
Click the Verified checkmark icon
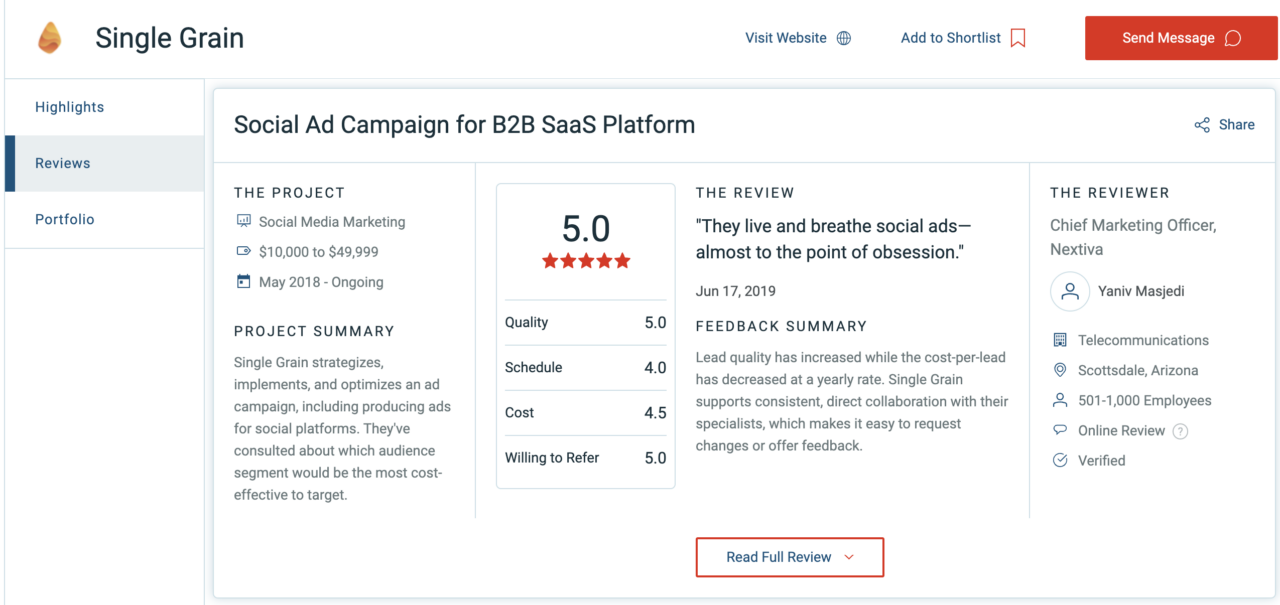click(x=1060, y=461)
